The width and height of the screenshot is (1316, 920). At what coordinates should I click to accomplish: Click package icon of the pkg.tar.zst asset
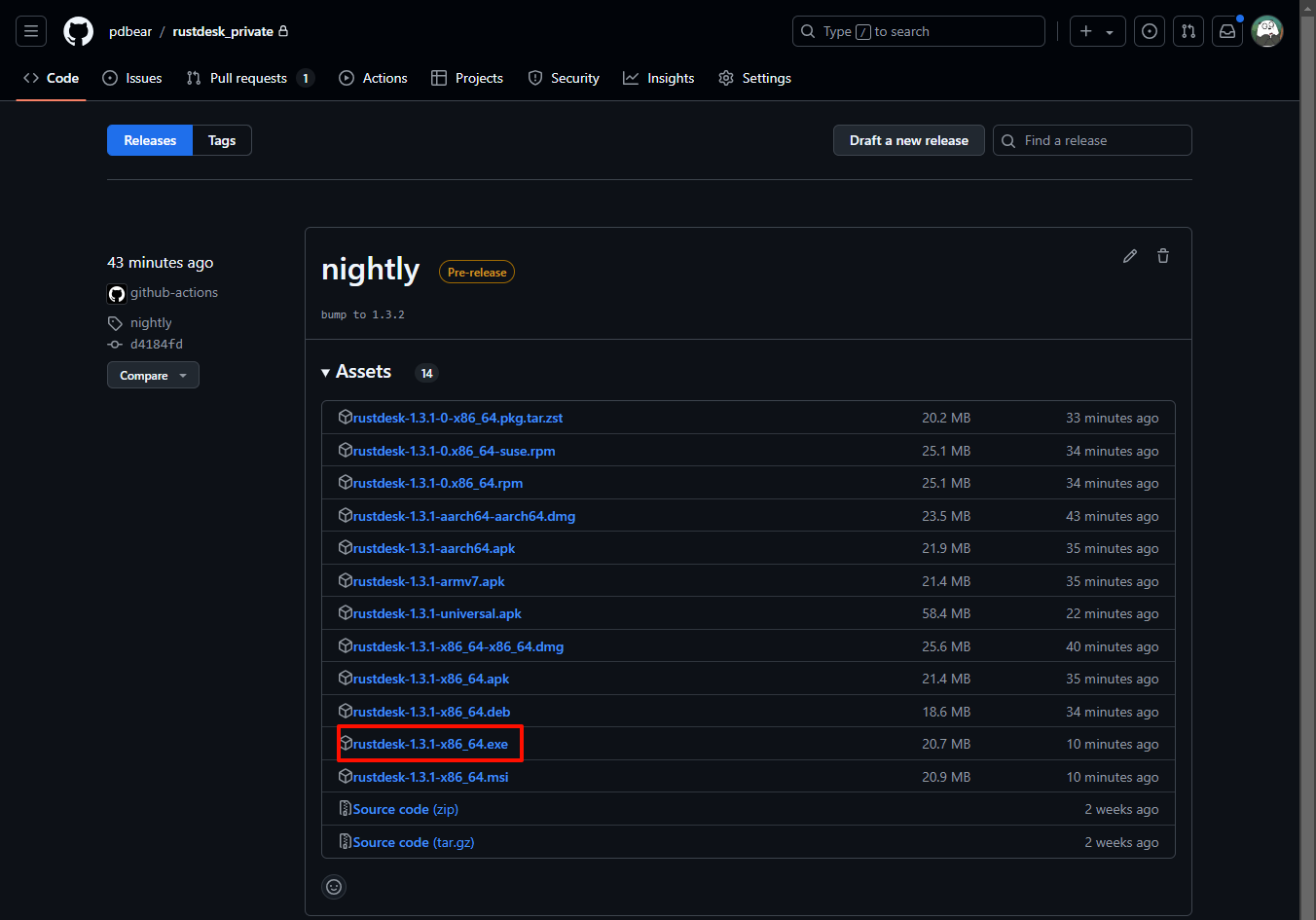pos(346,417)
